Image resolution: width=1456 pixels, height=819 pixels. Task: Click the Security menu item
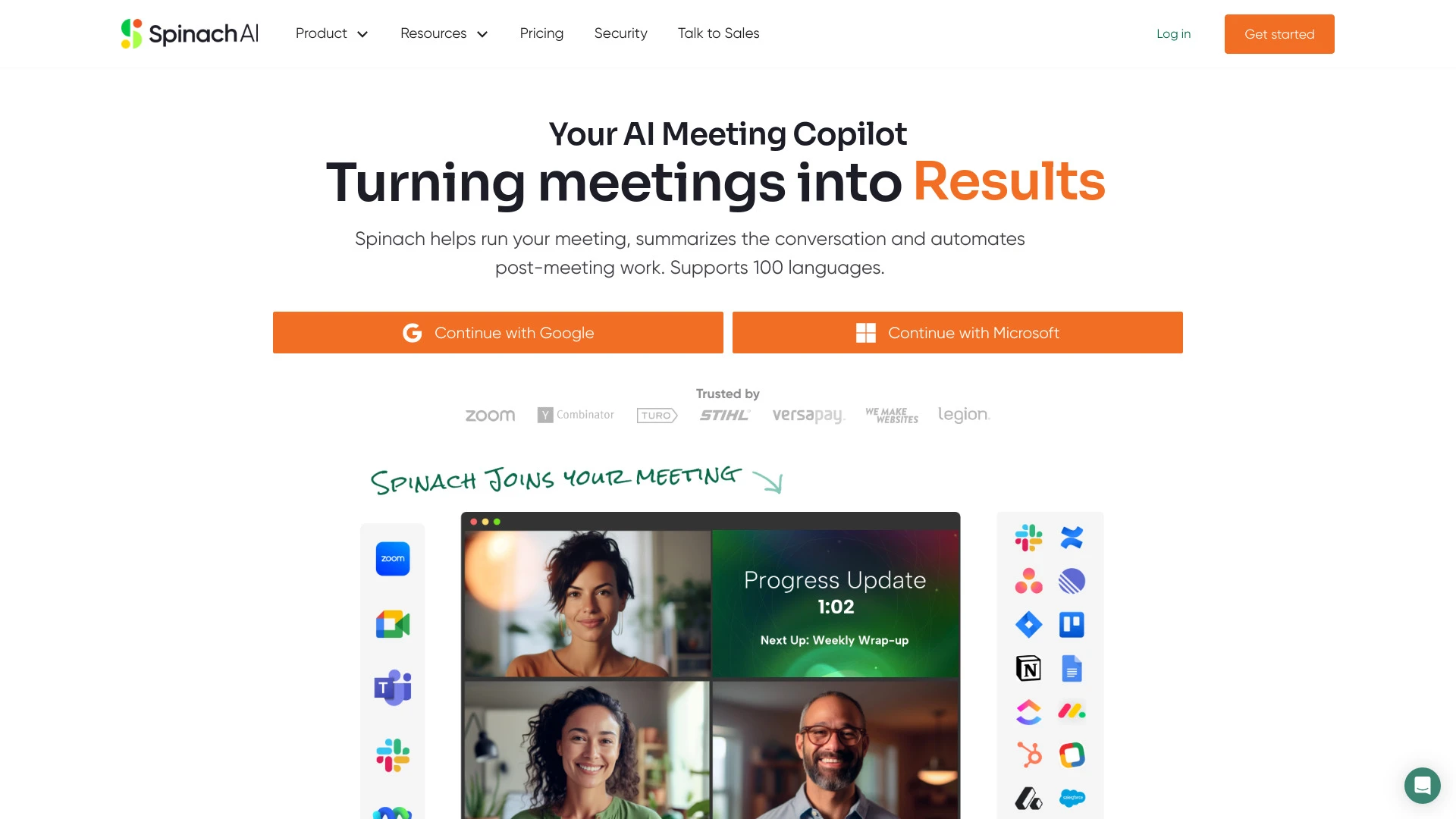pos(621,33)
